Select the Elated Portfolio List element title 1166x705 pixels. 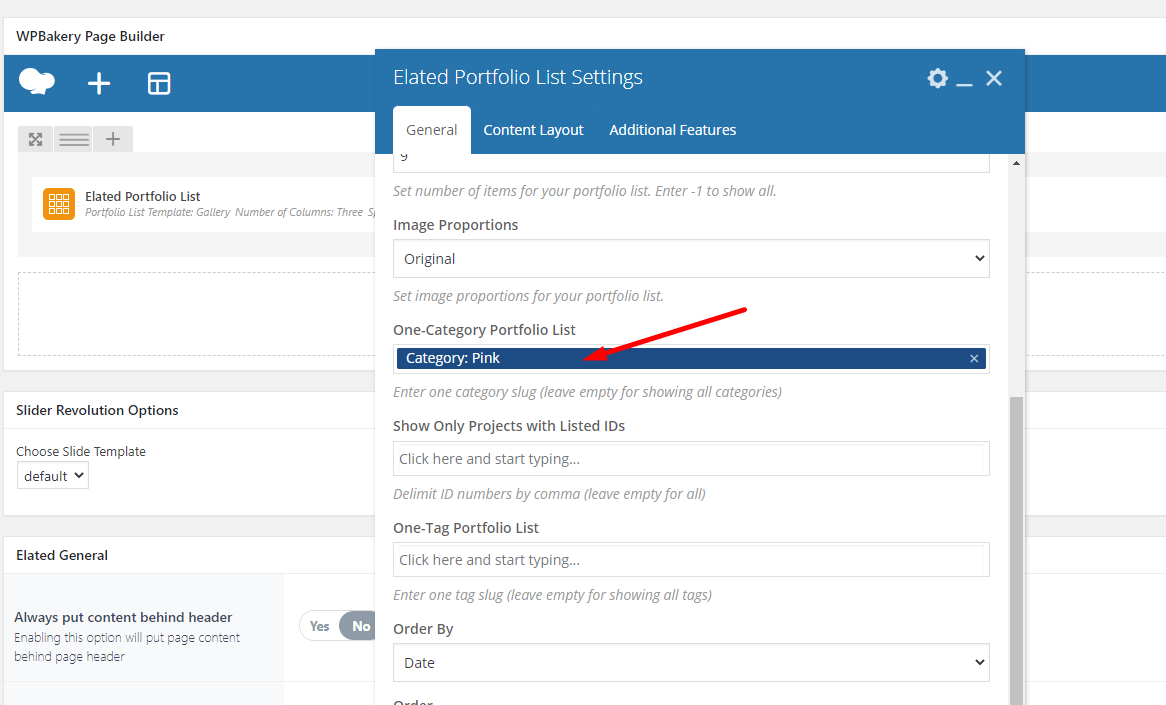point(143,196)
